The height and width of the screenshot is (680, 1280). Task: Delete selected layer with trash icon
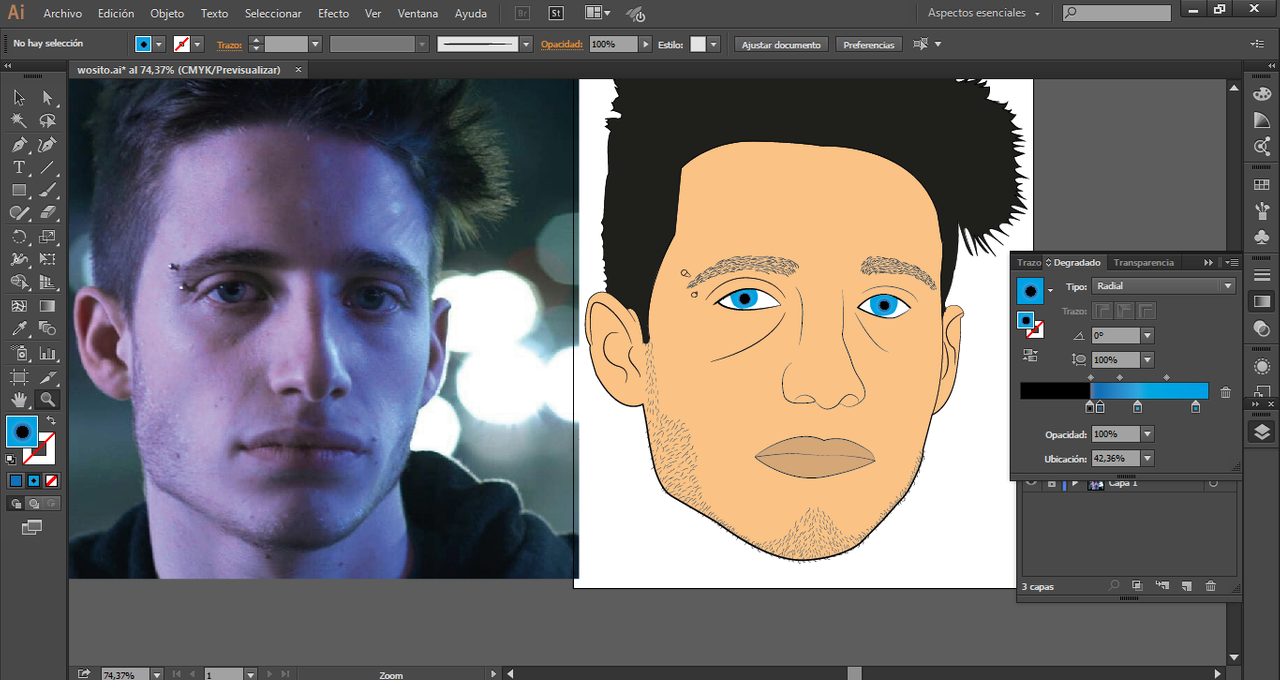pyautogui.click(x=1211, y=586)
